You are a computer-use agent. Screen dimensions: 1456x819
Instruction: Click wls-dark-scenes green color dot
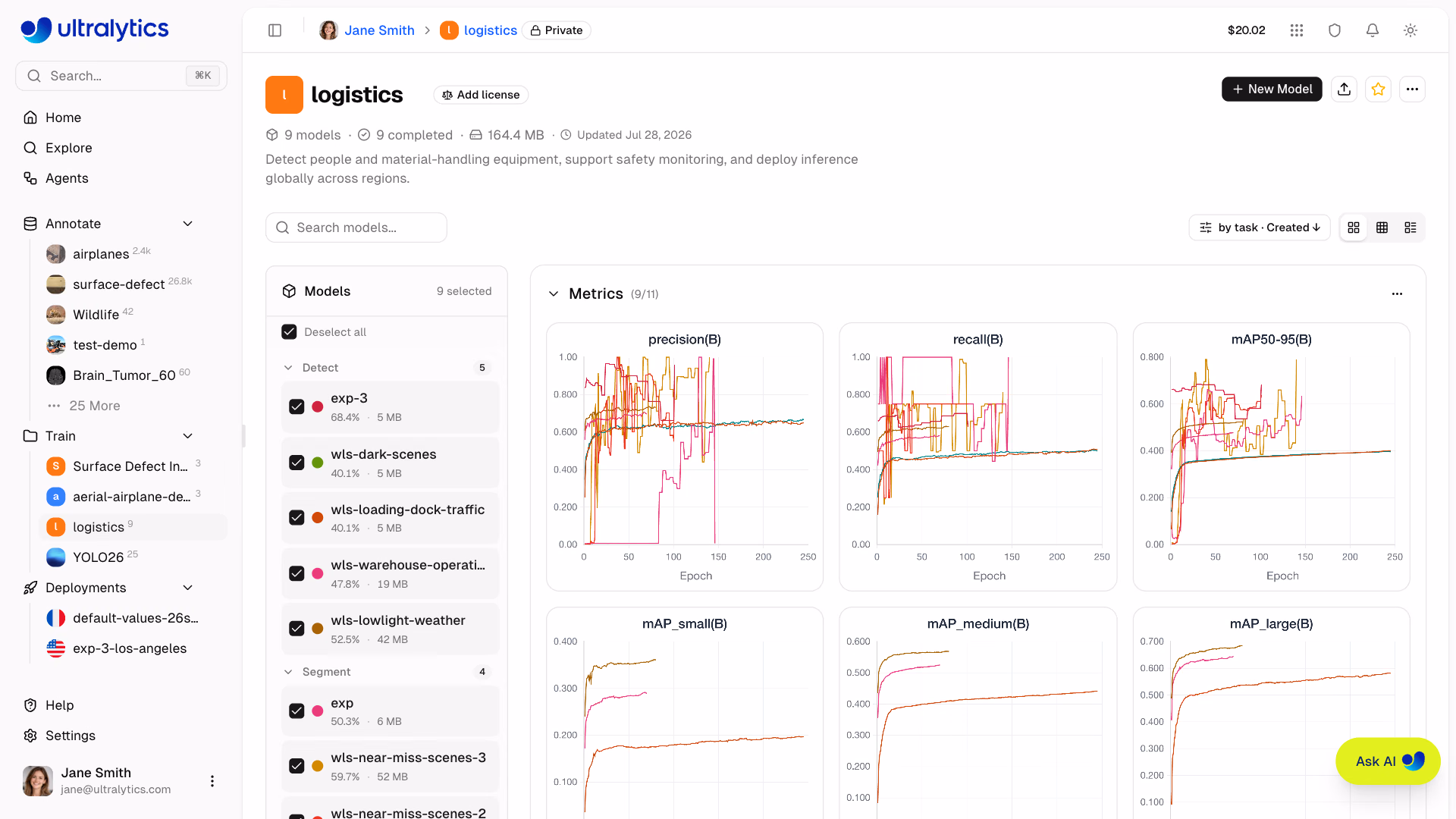(318, 463)
